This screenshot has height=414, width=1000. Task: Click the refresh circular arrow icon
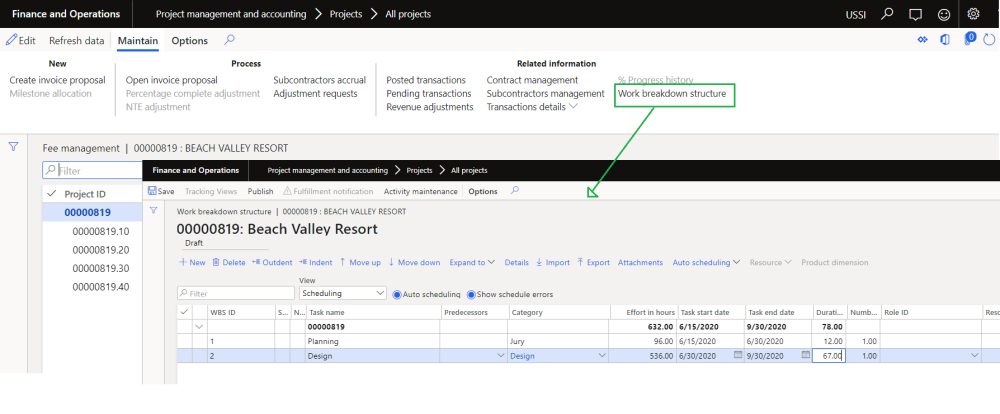[989, 40]
